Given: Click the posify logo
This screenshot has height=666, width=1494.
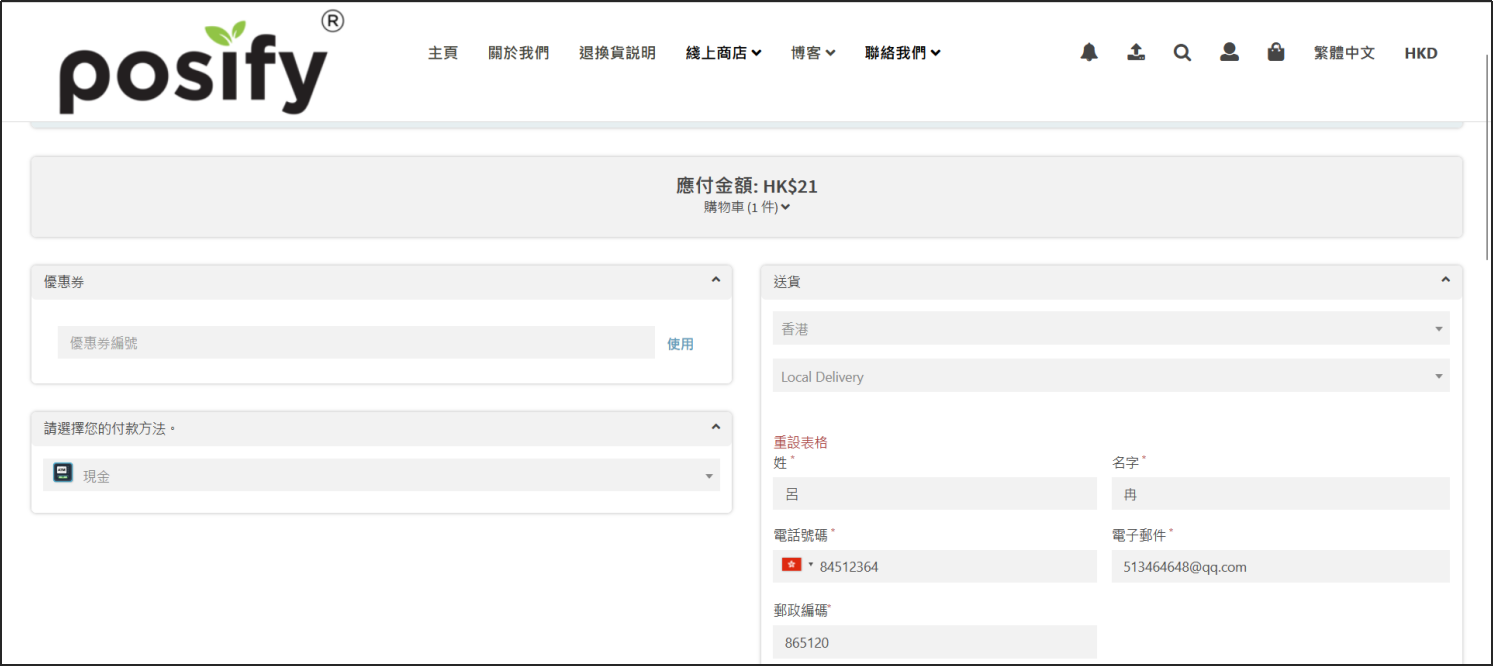Looking at the screenshot, I should point(202,62).
